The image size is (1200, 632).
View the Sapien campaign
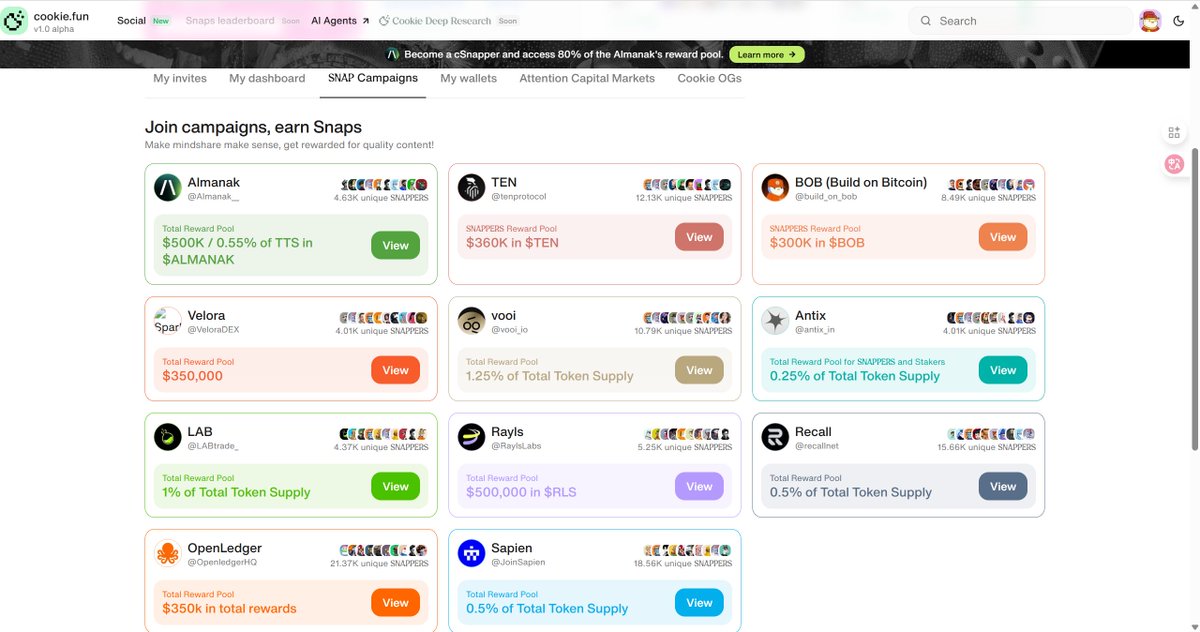(699, 602)
